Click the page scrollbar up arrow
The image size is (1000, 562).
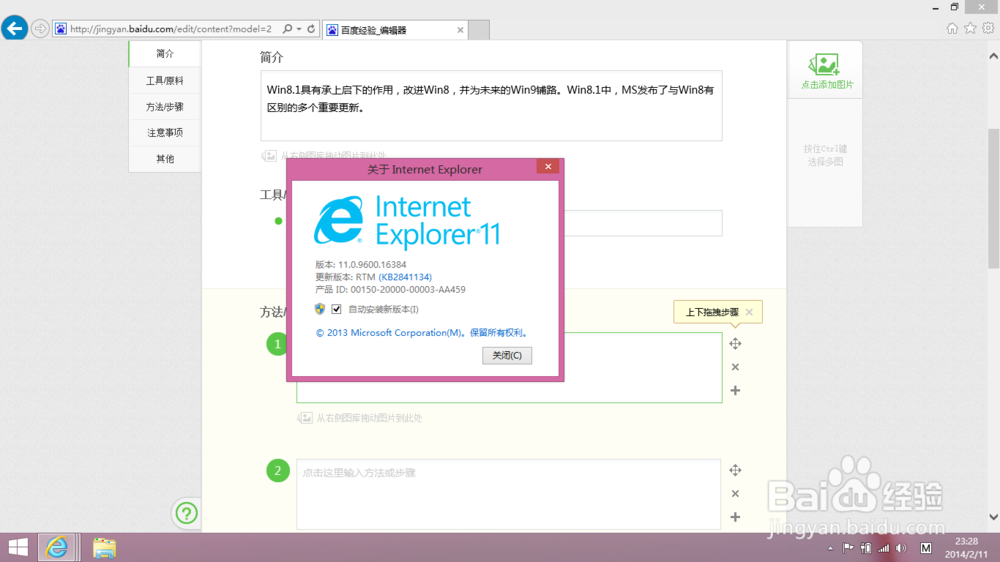click(994, 56)
